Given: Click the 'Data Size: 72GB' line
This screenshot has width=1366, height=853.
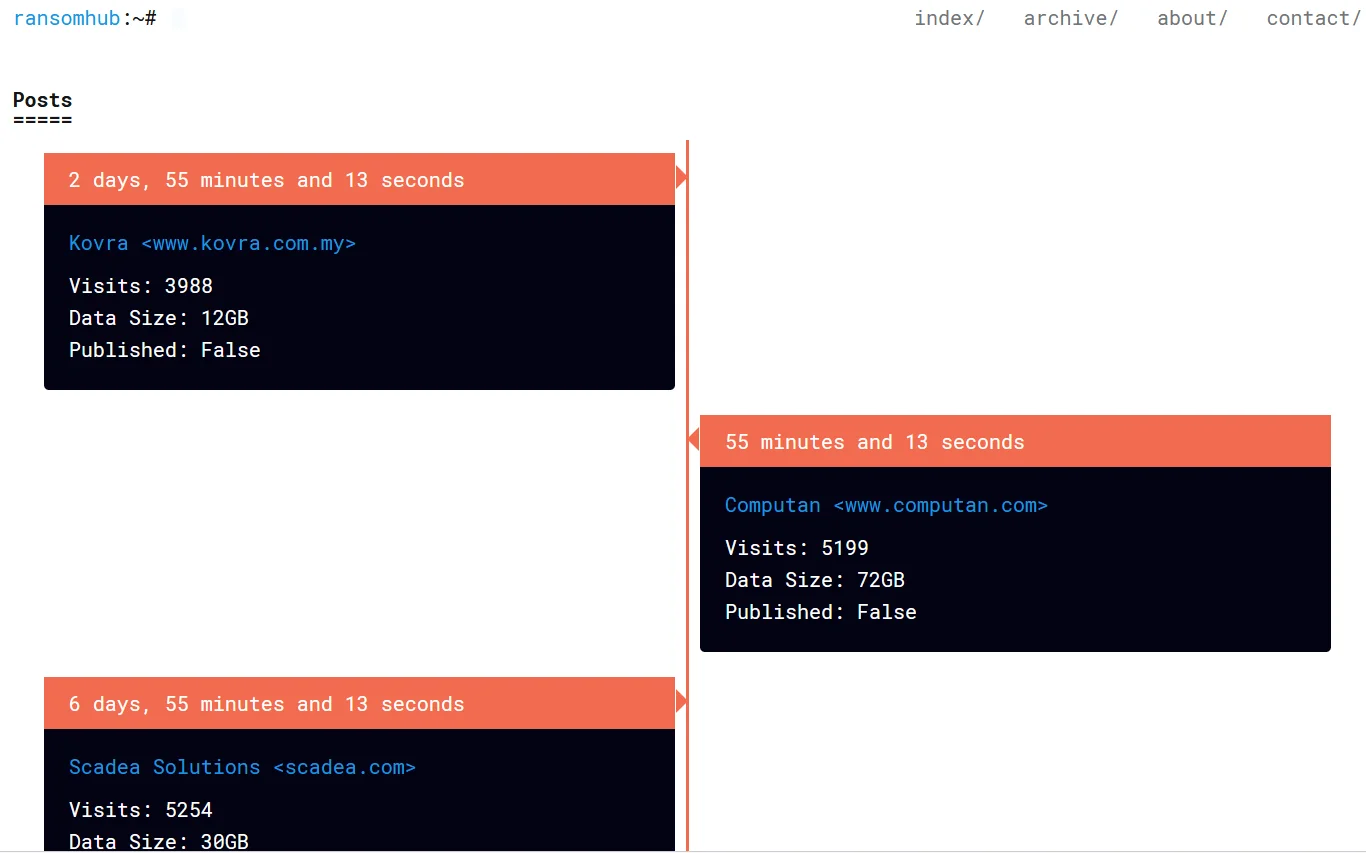Looking at the screenshot, I should (815, 580).
